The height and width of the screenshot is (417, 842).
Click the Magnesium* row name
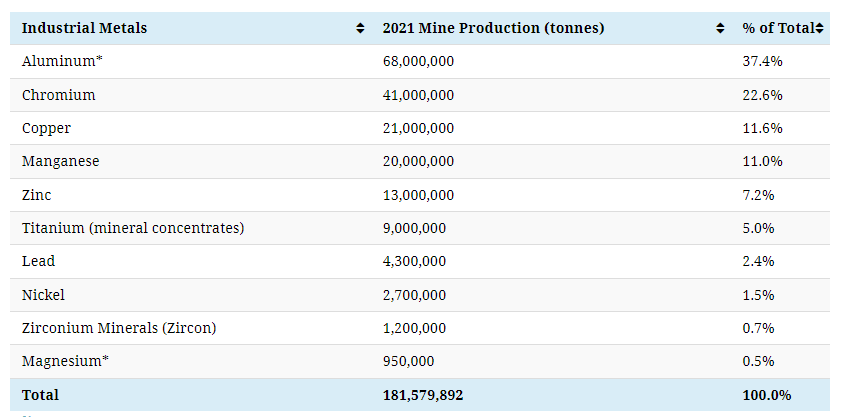[66, 361]
